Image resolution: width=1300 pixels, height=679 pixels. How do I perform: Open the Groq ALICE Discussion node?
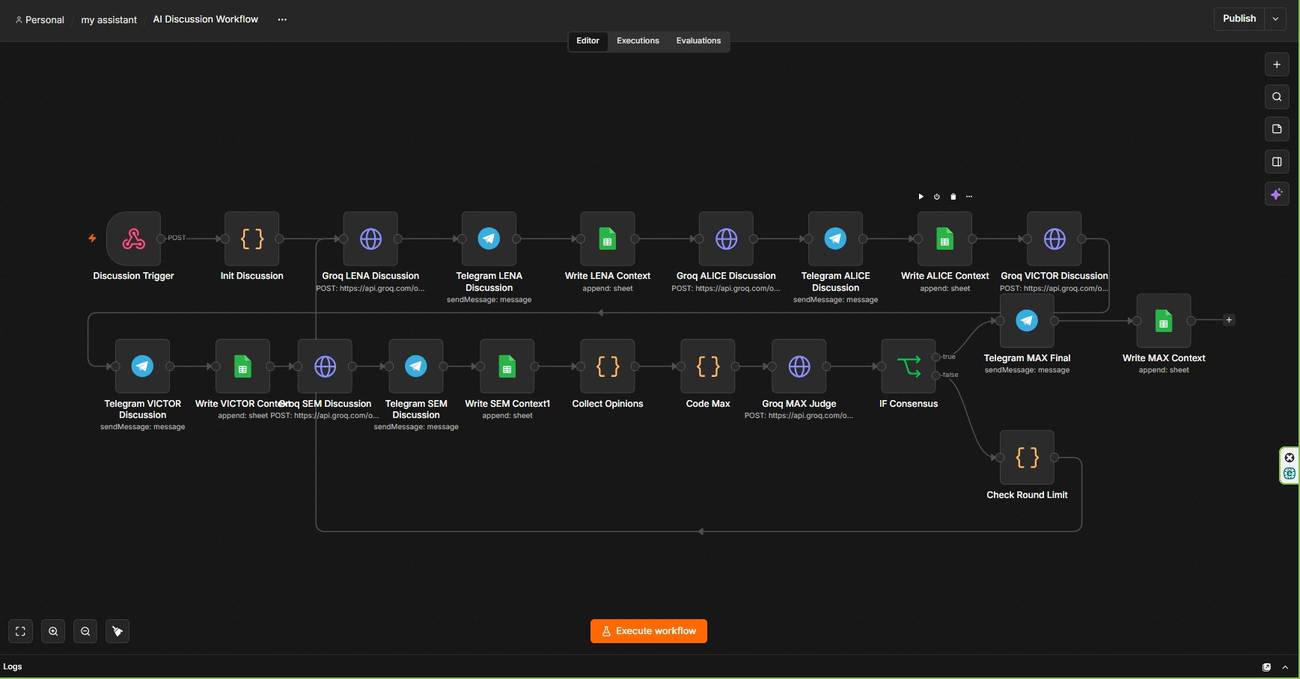click(726, 239)
